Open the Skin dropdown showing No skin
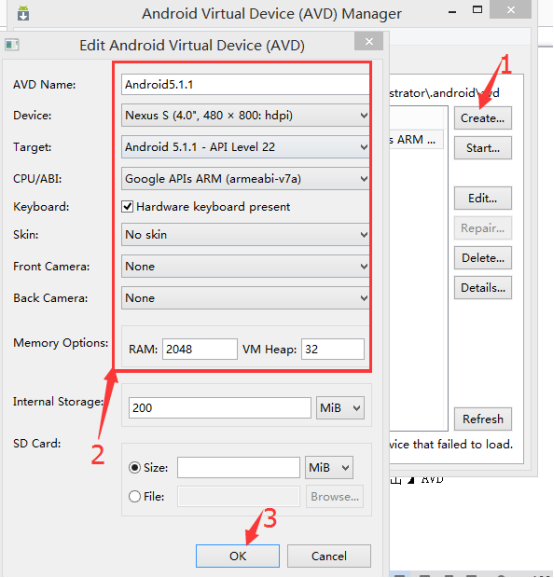The width and height of the screenshot is (554, 578). 245,235
